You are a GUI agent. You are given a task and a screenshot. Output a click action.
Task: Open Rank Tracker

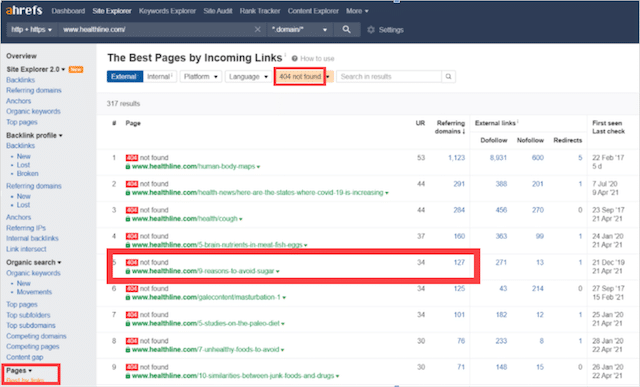260,11
